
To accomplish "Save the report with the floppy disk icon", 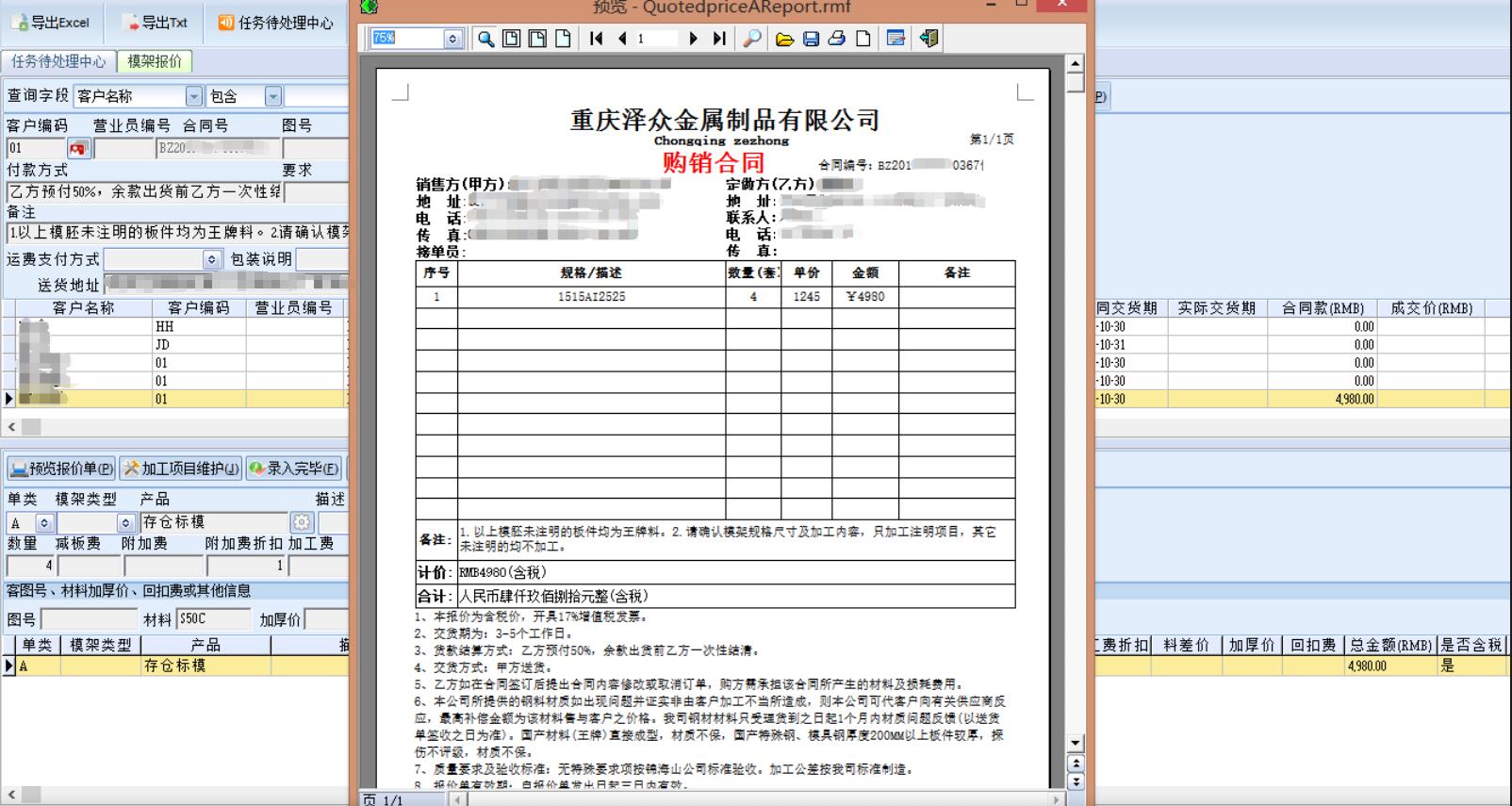I will 811,39.
